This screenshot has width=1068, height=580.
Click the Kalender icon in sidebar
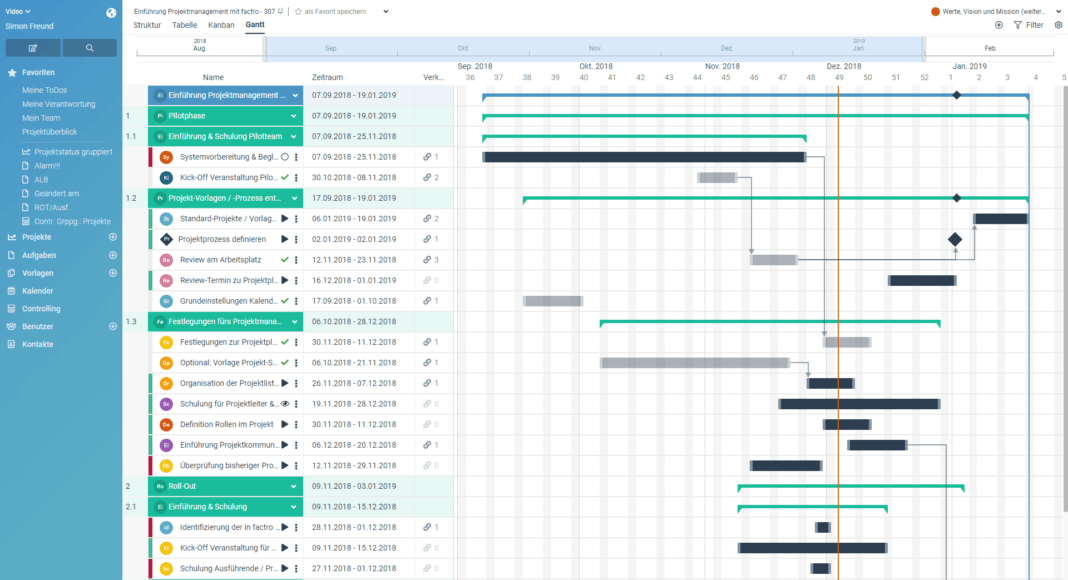[12, 291]
